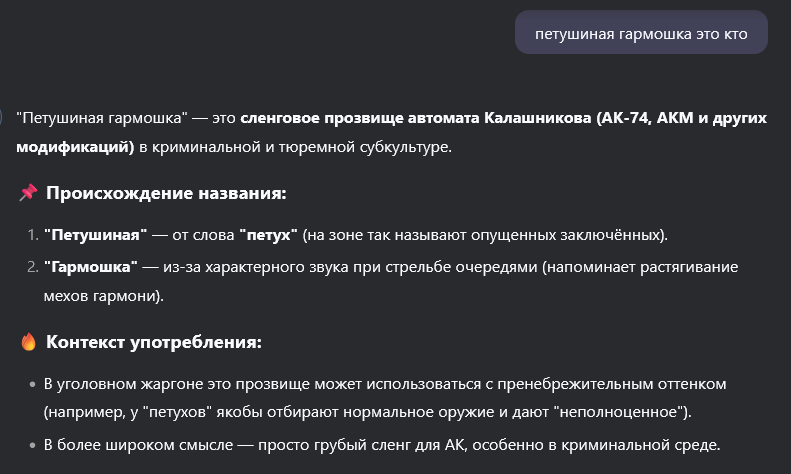This screenshot has width=791, height=474.
Task: Click the bold quoted word 'петух'
Action: 268,235
